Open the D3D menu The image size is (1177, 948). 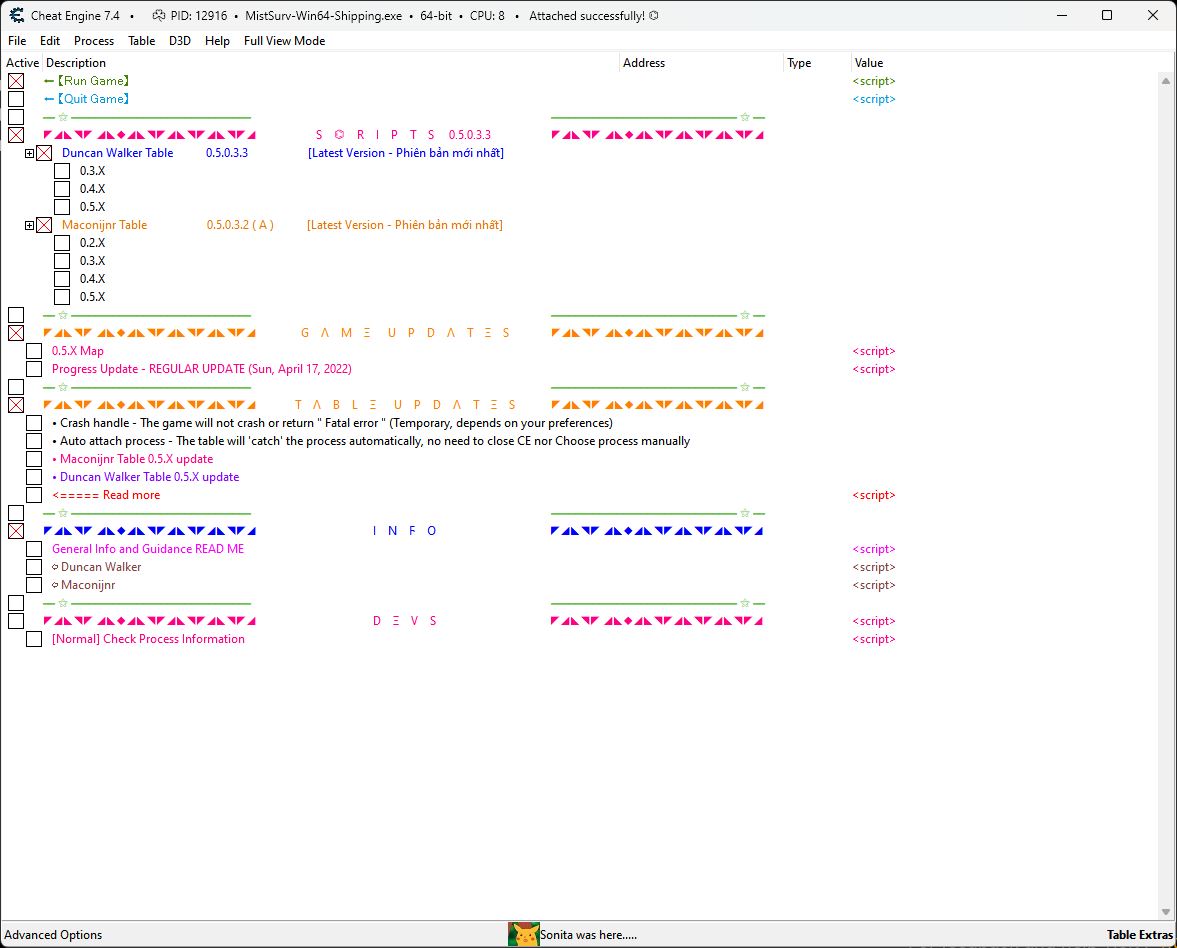point(180,41)
